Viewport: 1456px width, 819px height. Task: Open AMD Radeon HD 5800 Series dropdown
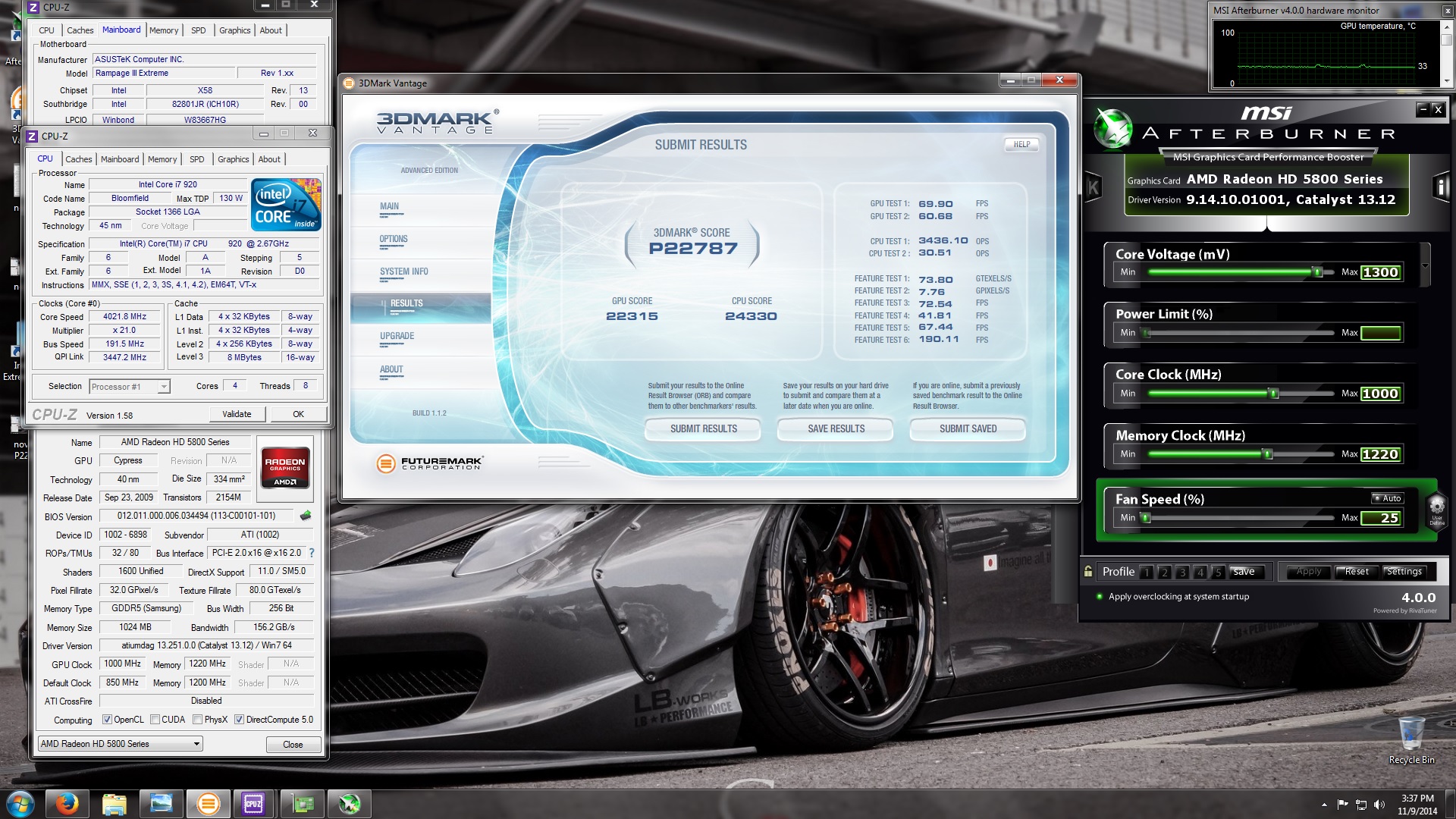[121, 744]
